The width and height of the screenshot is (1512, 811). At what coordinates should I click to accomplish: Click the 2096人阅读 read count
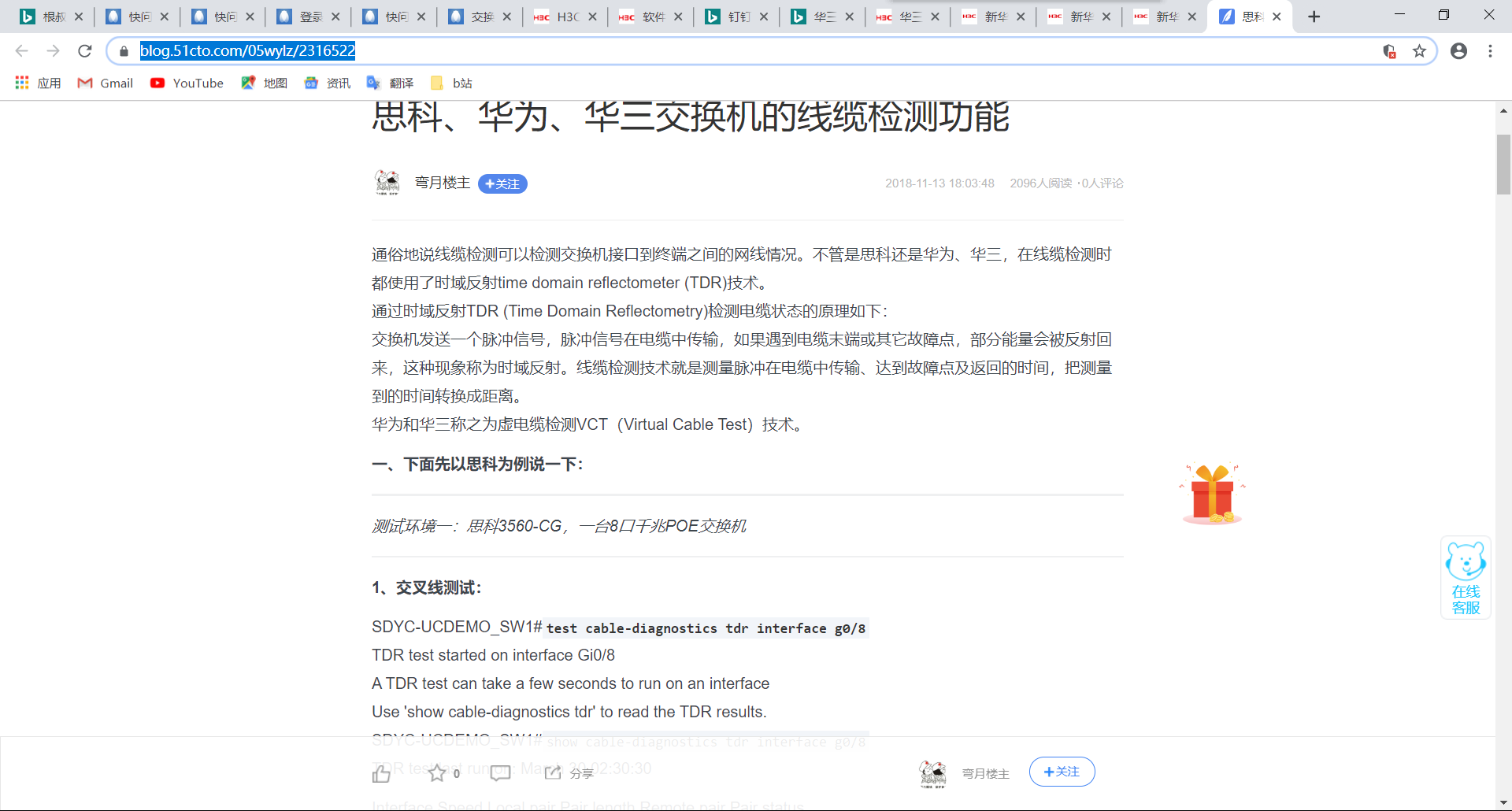(x=1041, y=183)
